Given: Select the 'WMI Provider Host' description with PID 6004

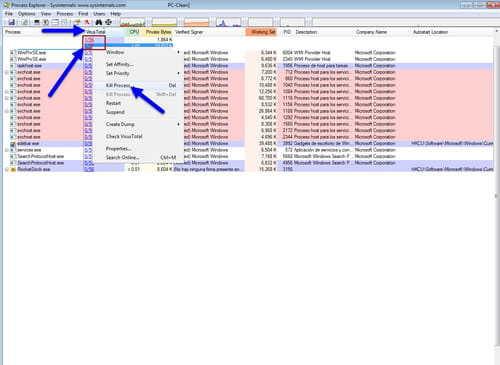Looking at the screenshot, I should [x=312, y=53].
